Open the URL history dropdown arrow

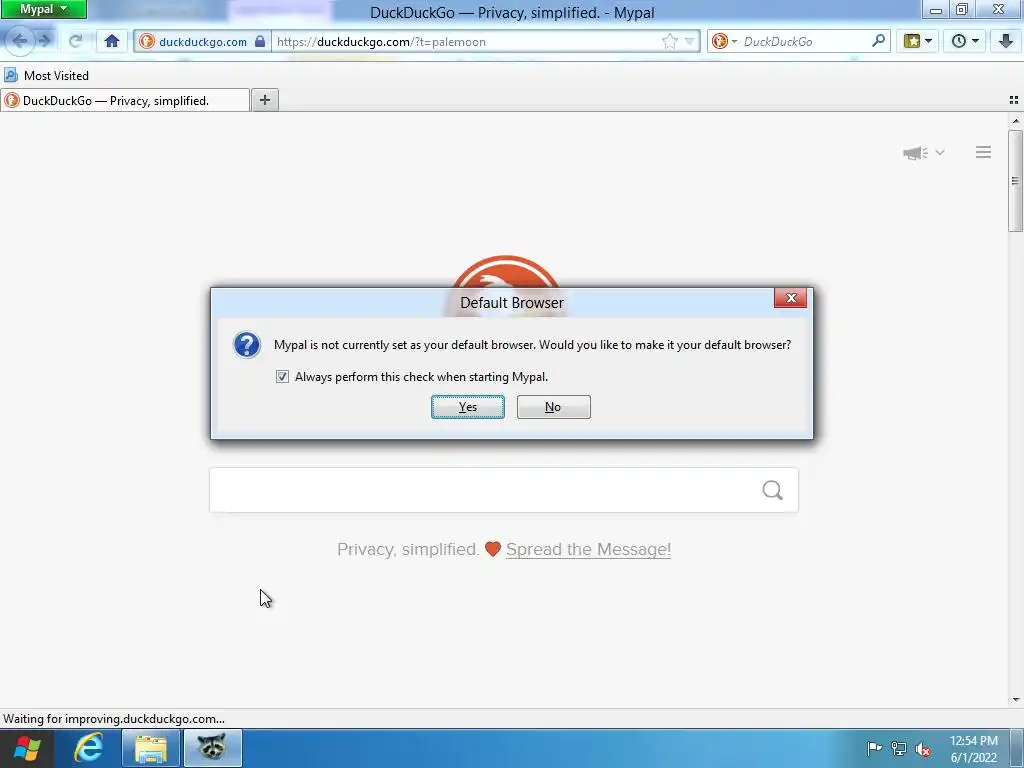click(689, 42)
